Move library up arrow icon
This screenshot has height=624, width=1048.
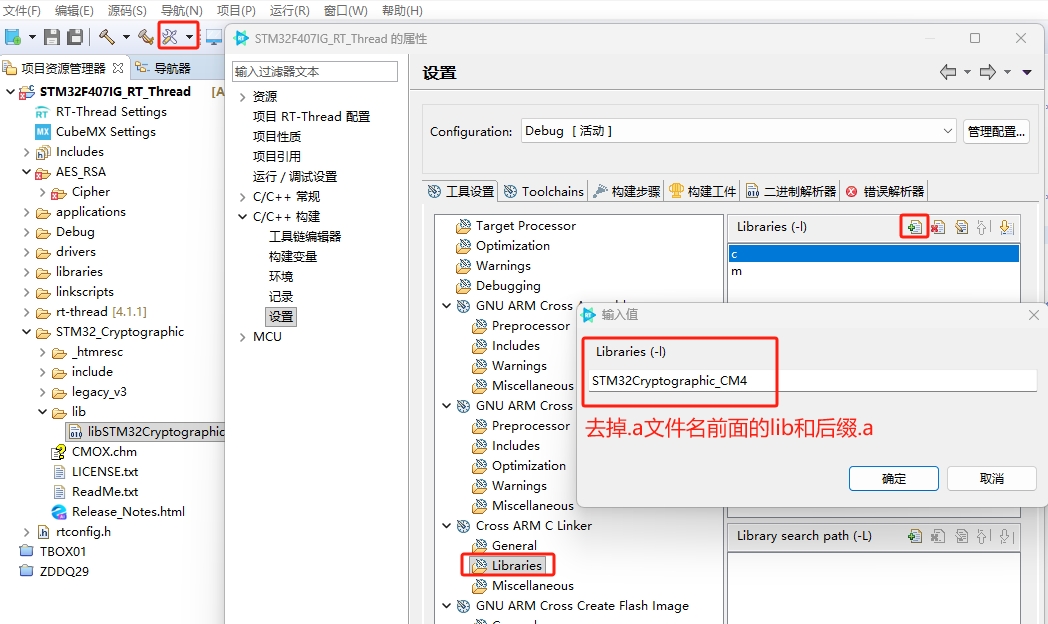coord(982,227)
